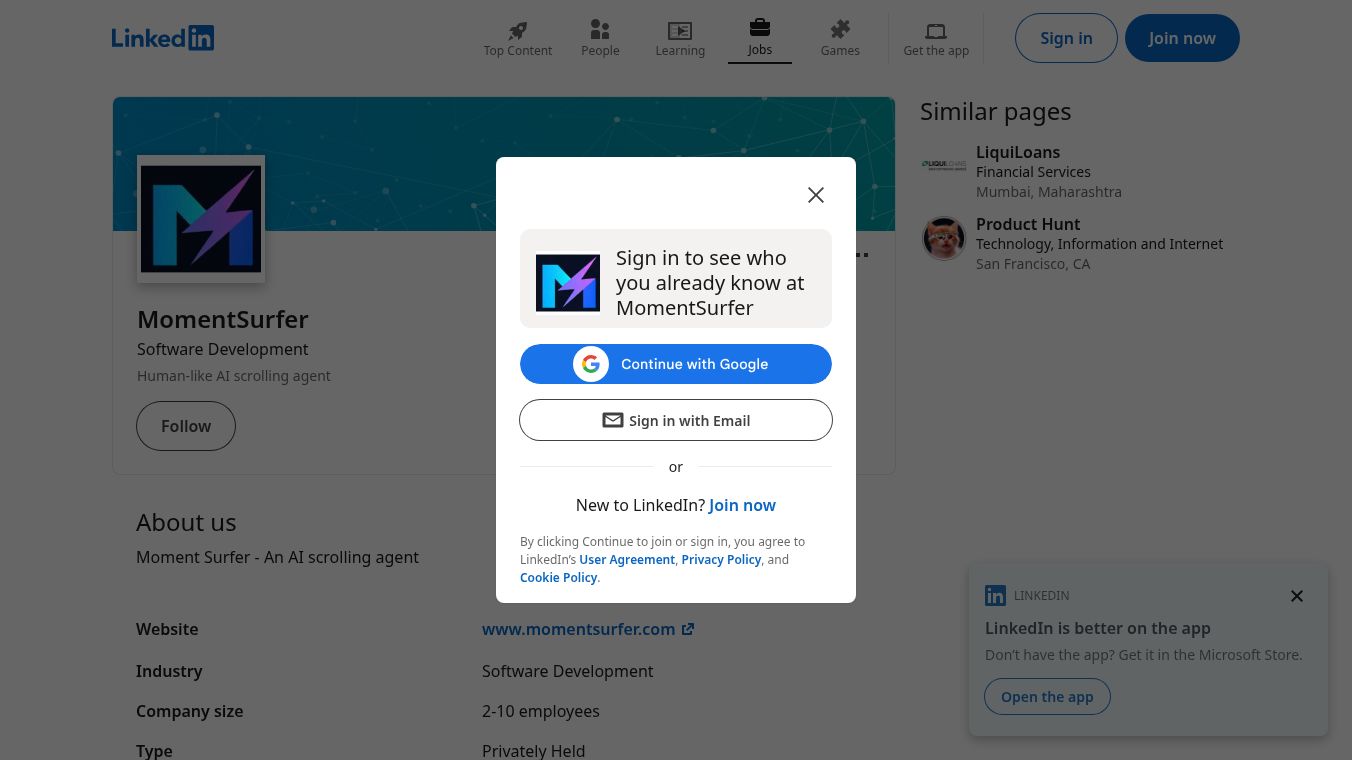Click the San Francisco, CA location text
Screen dimensions: 1352x760
coord(1033,264)
